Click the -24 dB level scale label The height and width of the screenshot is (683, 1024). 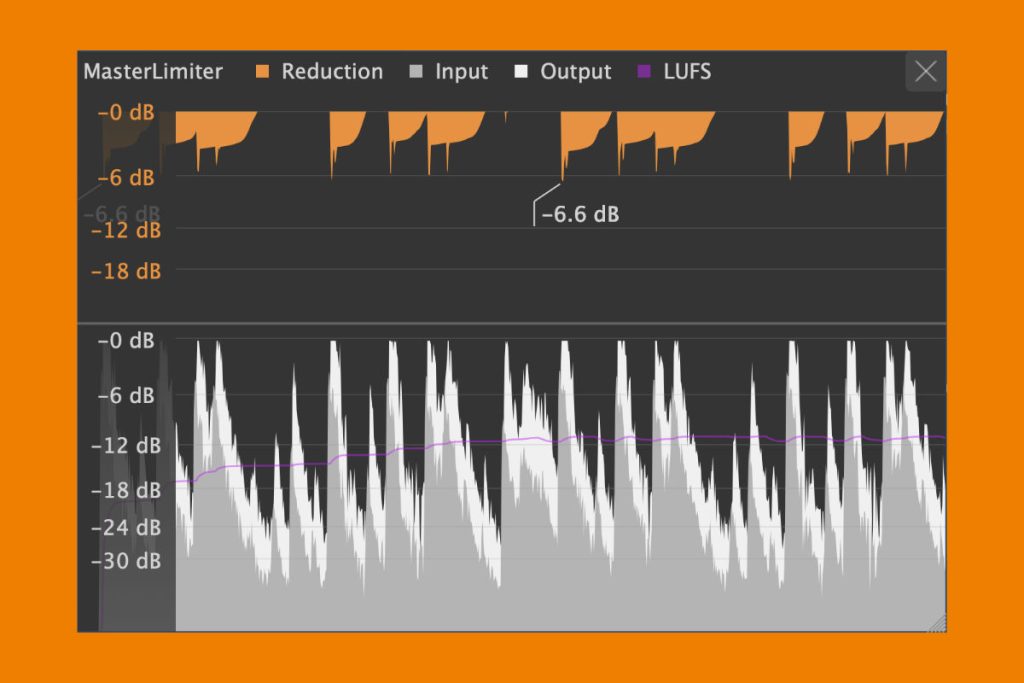click(x=126, y=527)
